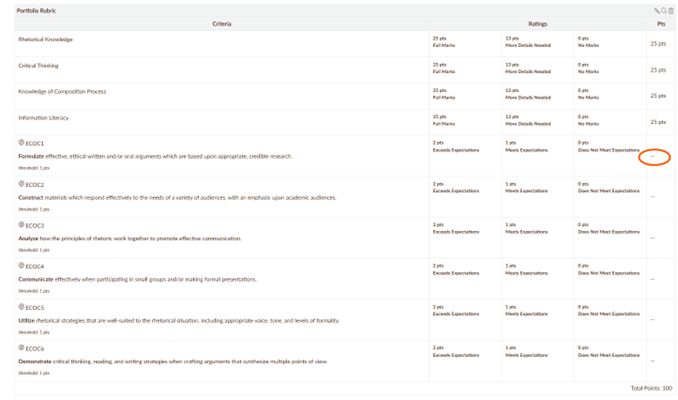Choose More Details Needed for Critical Thinking
The image size is (678, 400).
click(x=528, y=72)
